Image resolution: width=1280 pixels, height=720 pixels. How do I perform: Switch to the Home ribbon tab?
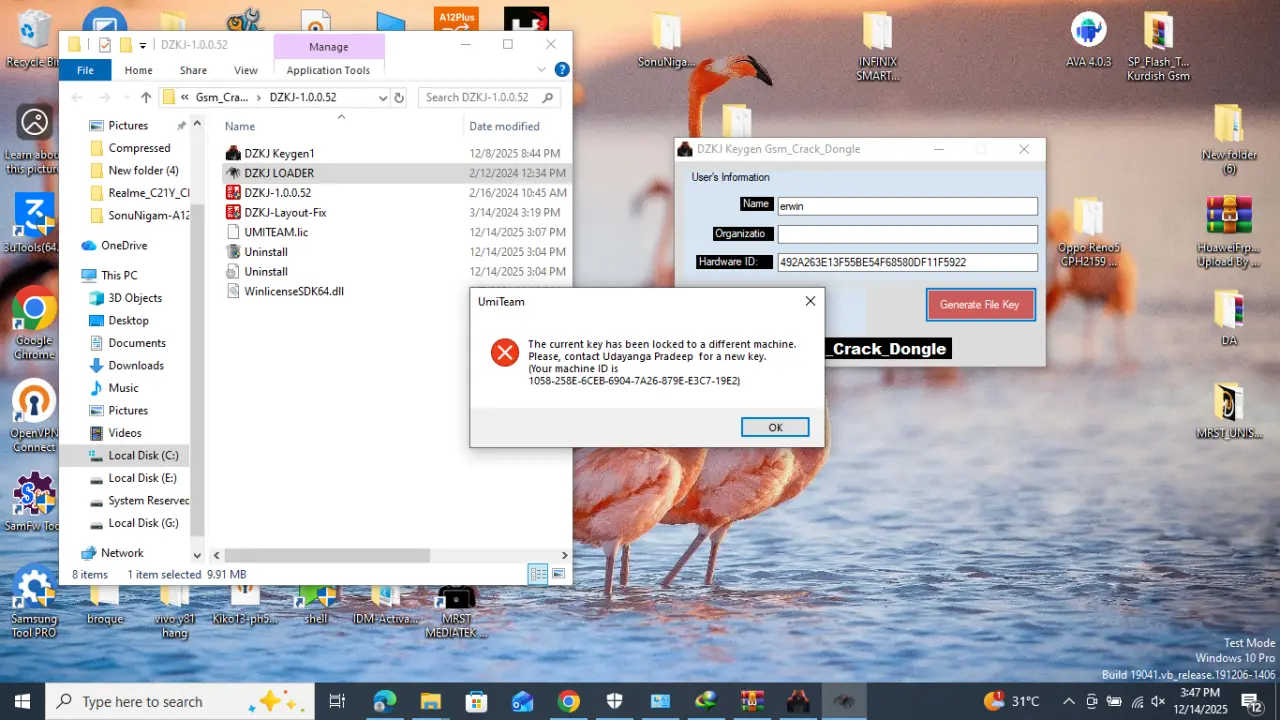coord(139,70)
